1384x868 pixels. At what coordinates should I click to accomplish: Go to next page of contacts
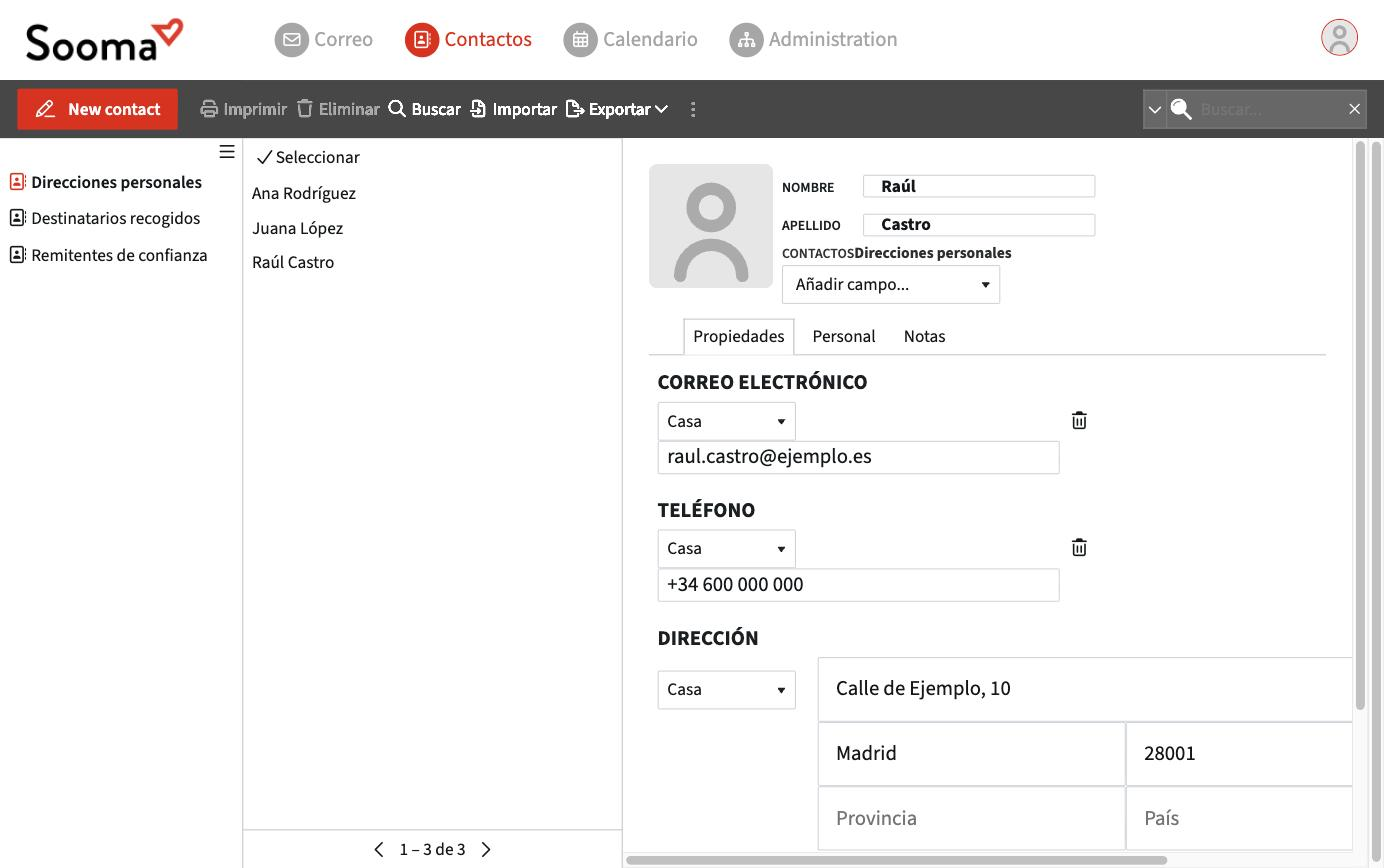point(486,849)
